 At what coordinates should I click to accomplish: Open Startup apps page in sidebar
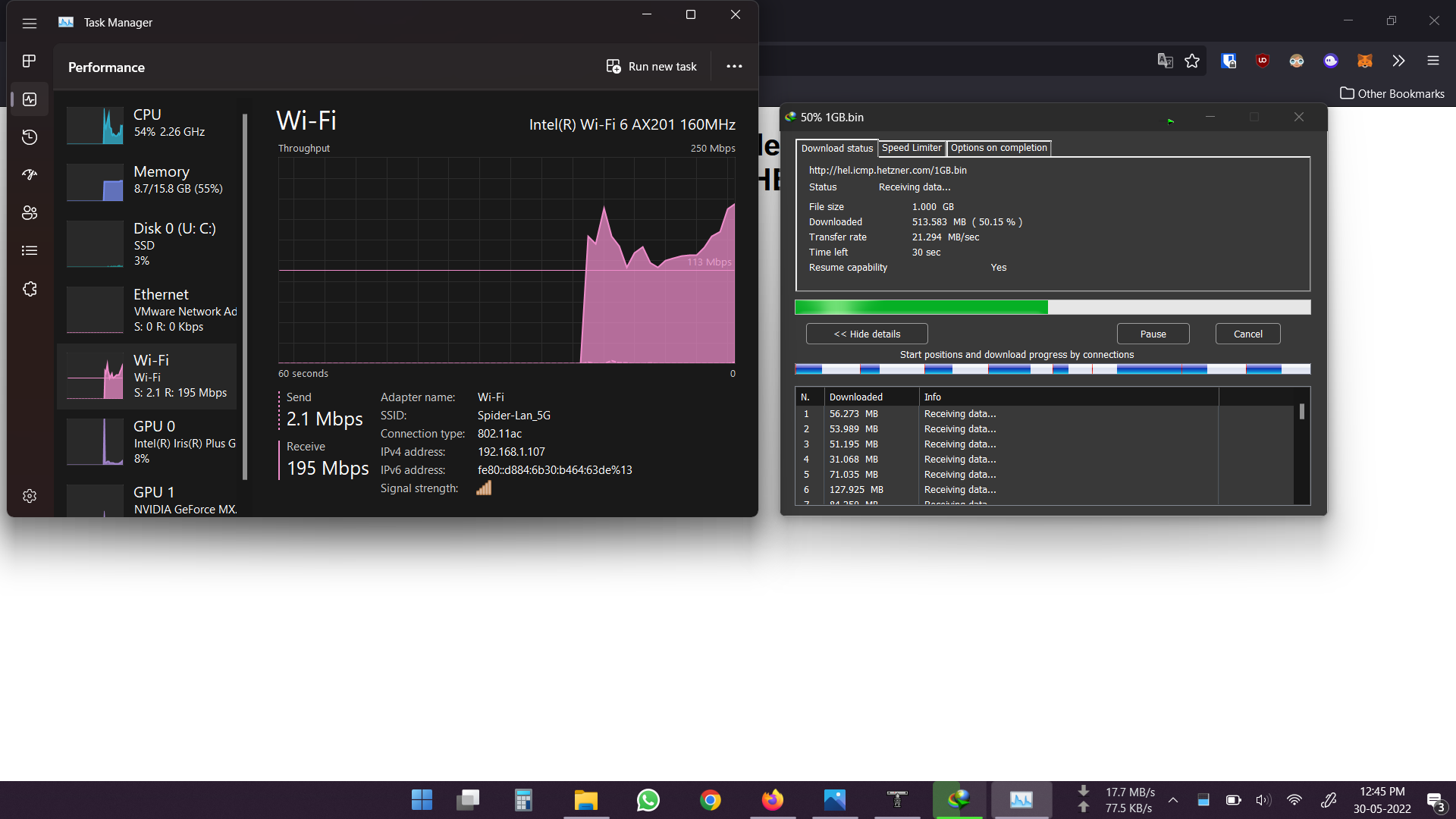click(x=30, y=174)
